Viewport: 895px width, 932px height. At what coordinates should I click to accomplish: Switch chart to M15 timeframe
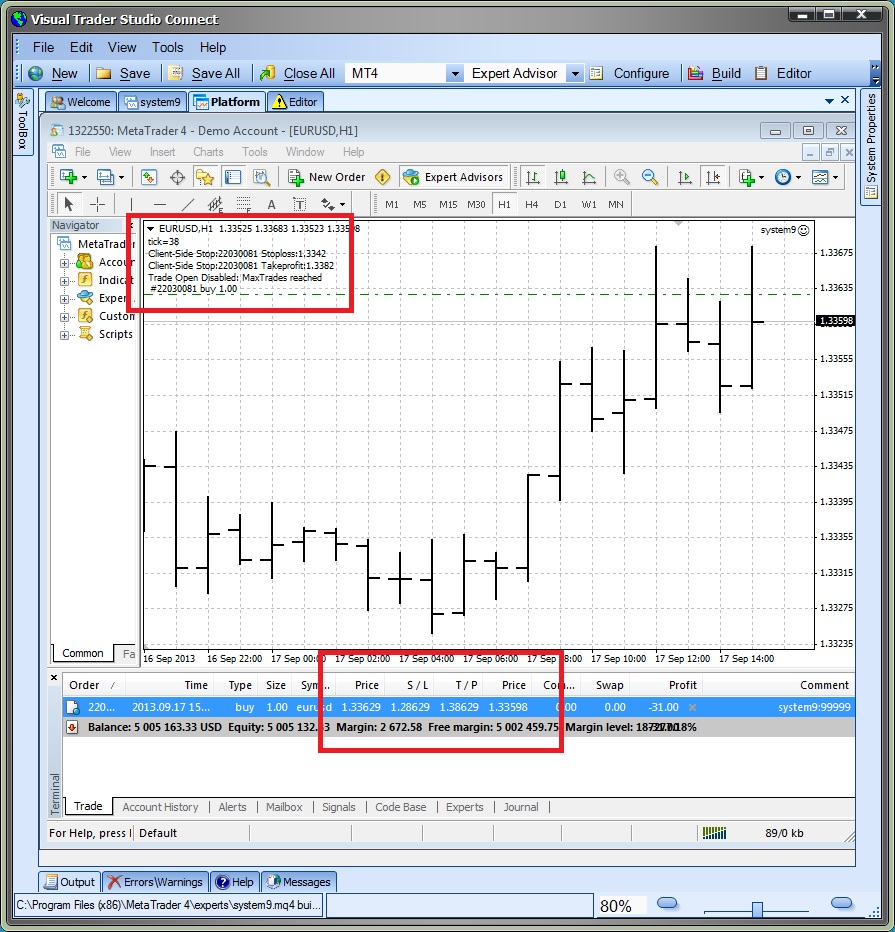[448, 204]
